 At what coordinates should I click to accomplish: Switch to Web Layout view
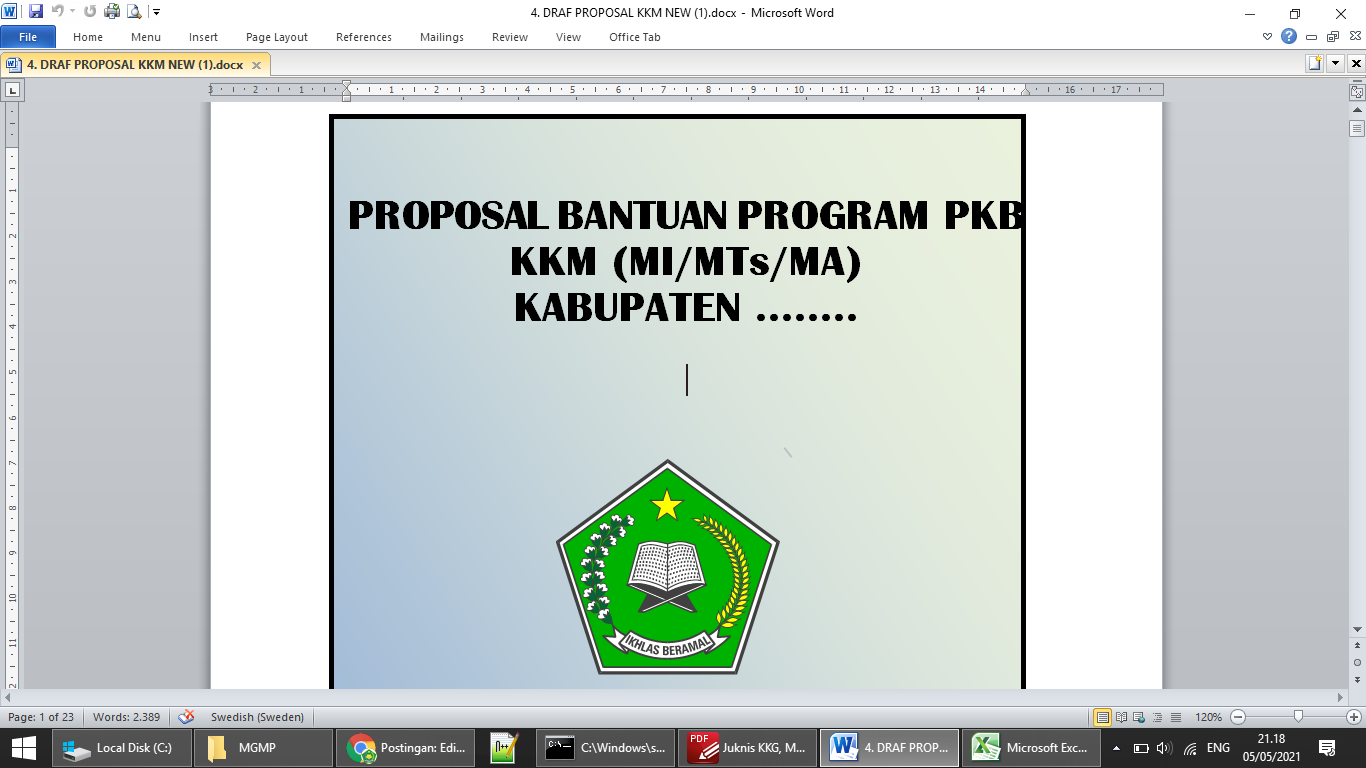tap(1140, 717)
